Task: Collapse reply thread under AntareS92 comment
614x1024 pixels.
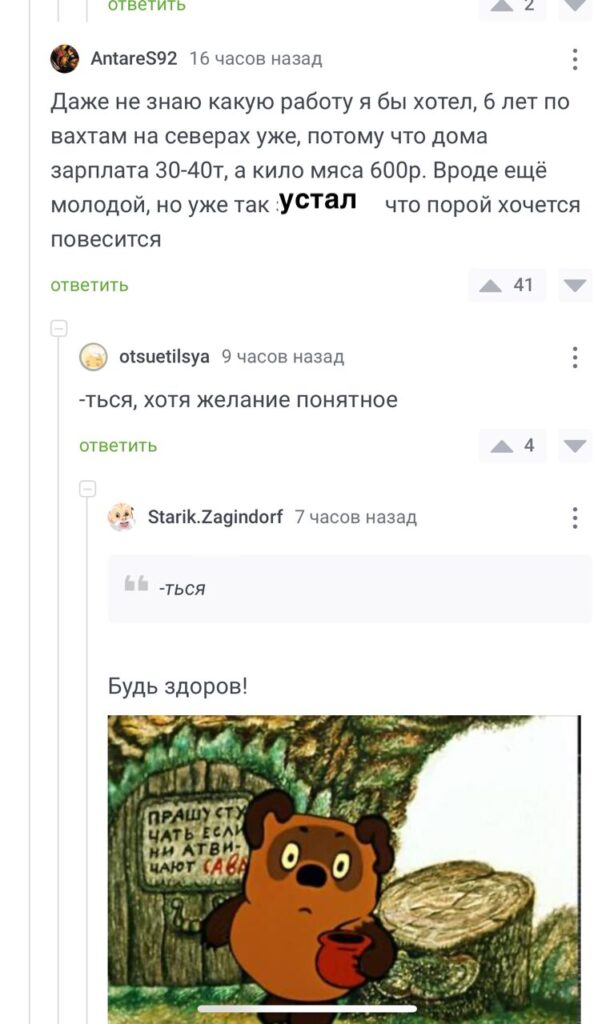Action: [x=59, y=328]
